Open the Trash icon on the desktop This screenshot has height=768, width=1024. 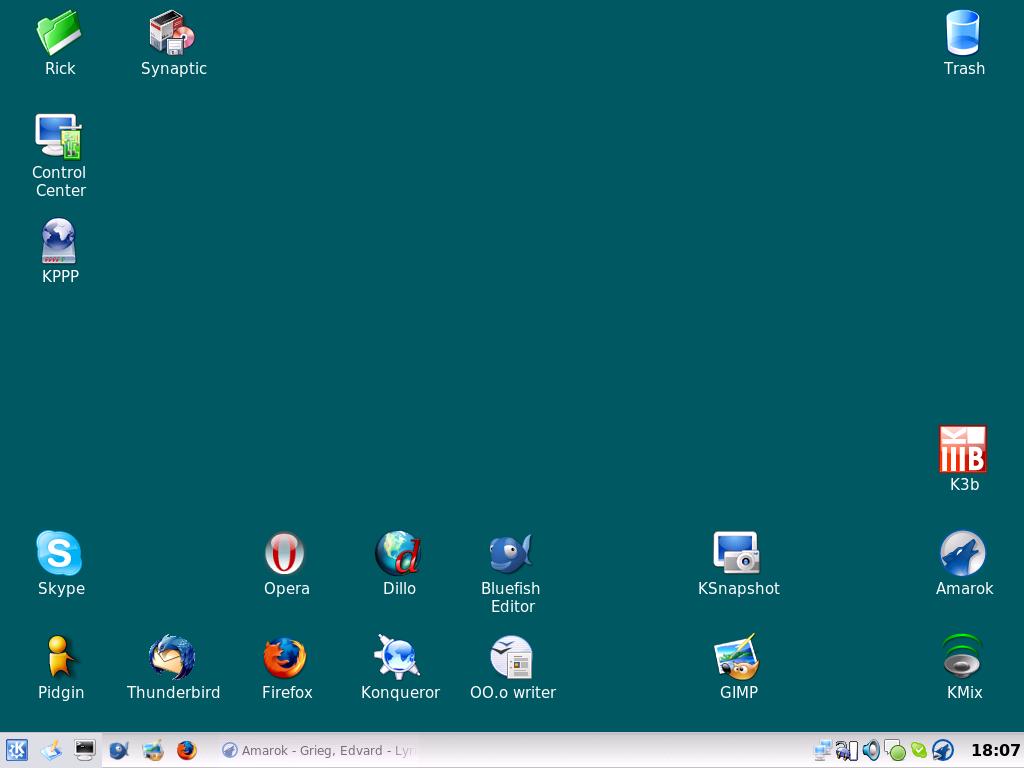963,33
